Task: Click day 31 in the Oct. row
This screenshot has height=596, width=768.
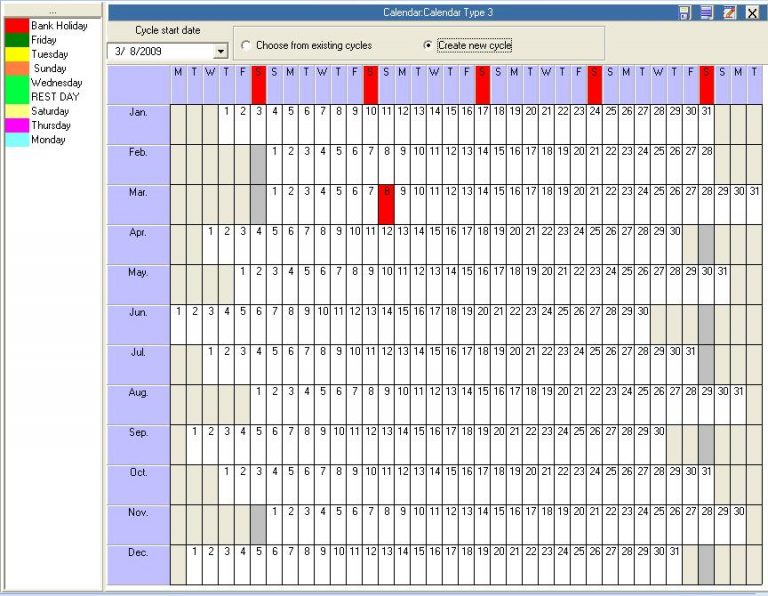Action: (x=706, y=485)
